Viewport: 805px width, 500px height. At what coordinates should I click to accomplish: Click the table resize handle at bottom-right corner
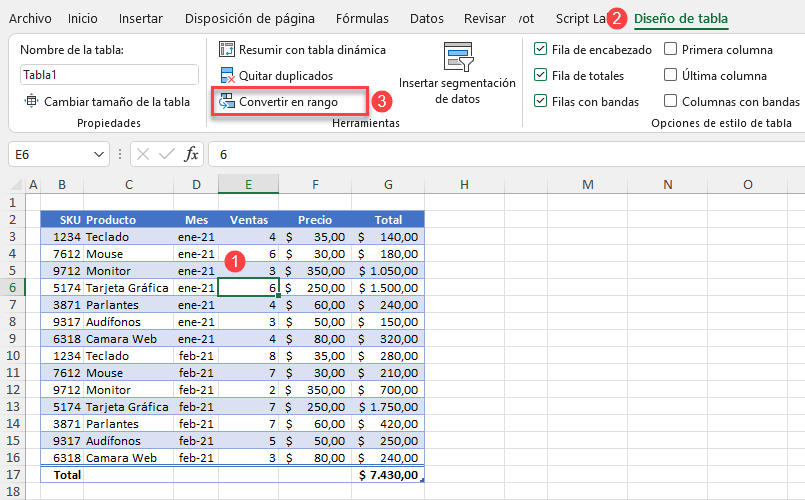click(422, 480)
